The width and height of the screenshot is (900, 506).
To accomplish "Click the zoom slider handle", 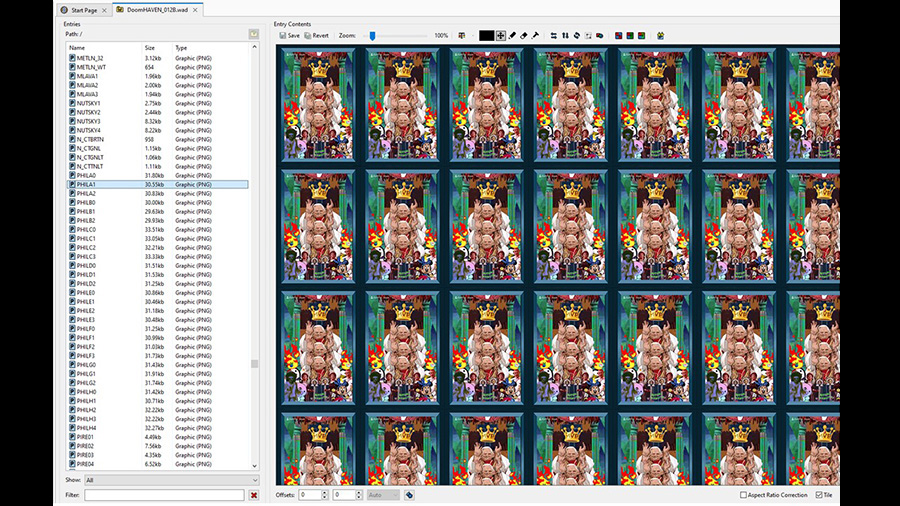I will click(x=372, y=36).
